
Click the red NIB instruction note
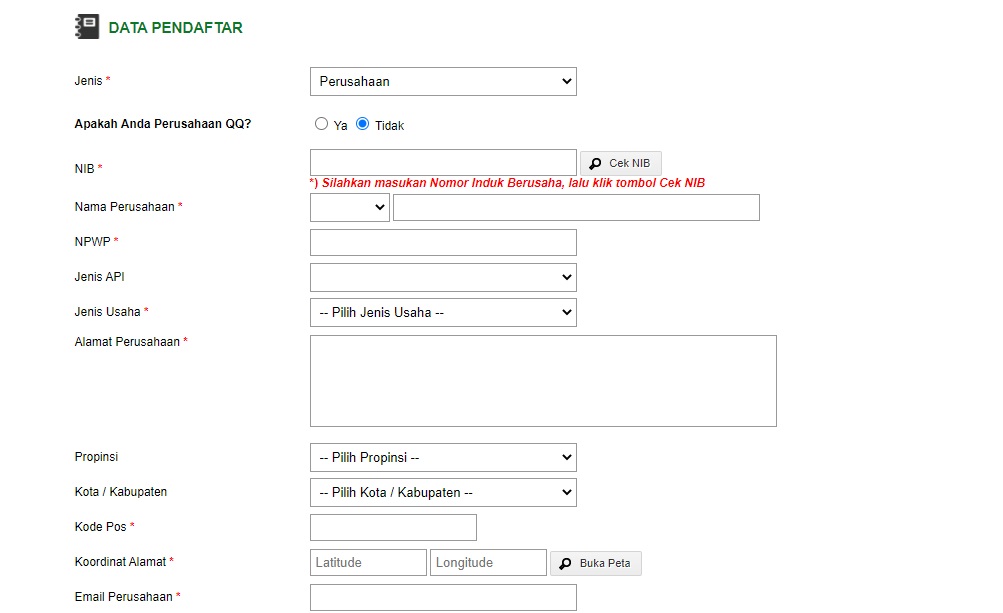click(x=507, y=183)
